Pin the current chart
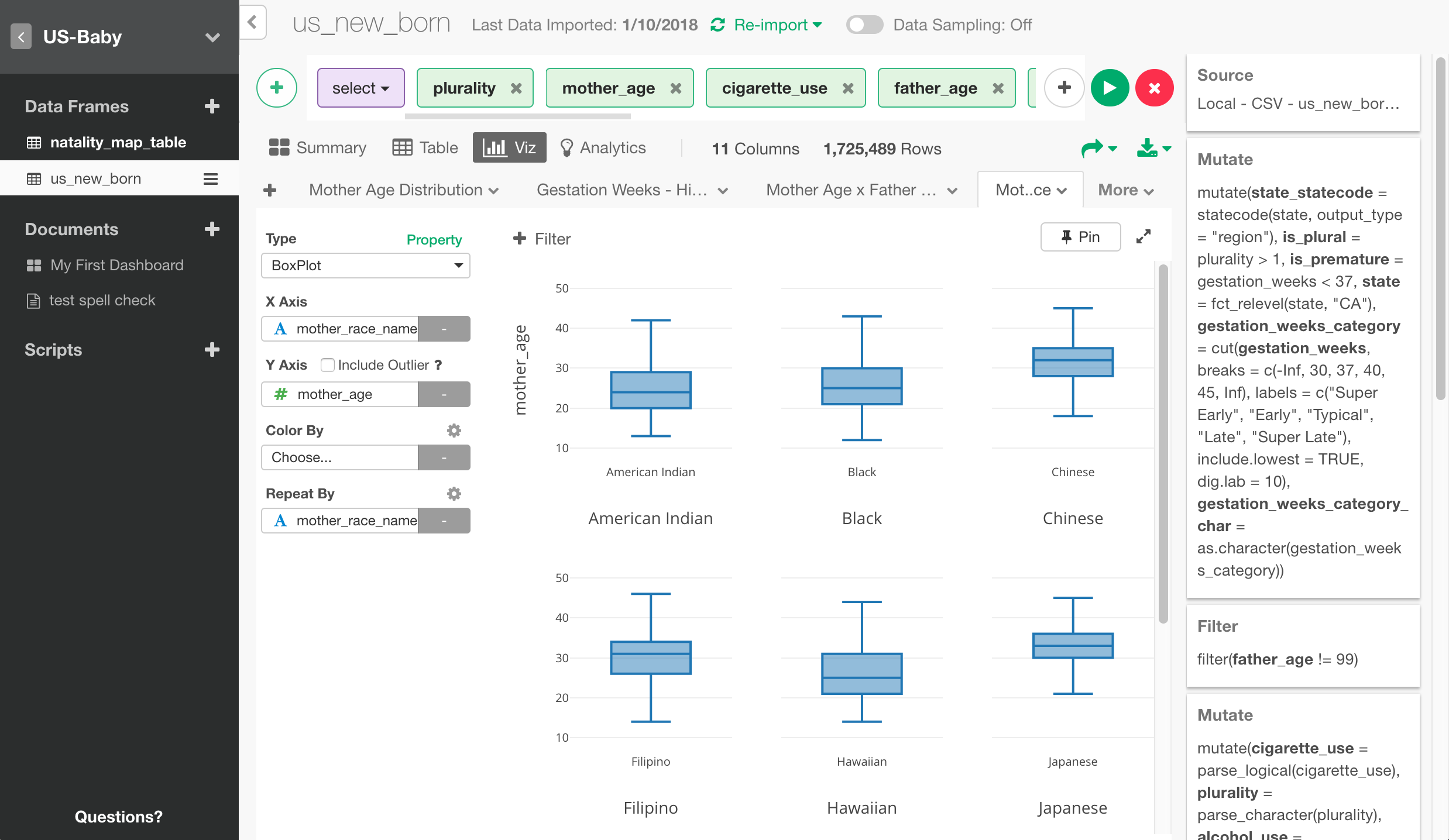 tap(1080, 236)
